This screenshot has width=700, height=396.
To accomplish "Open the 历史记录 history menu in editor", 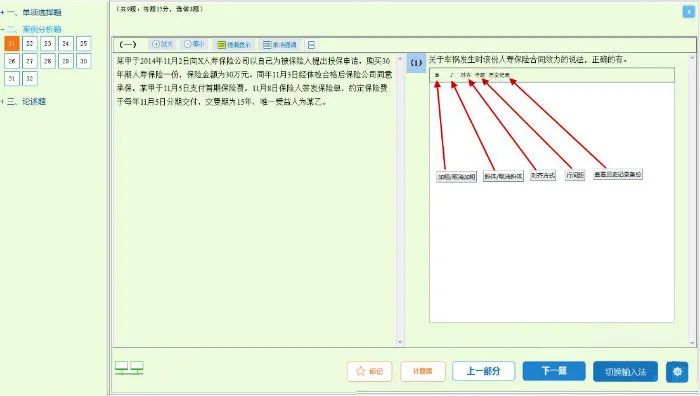I will pos(499,75).
